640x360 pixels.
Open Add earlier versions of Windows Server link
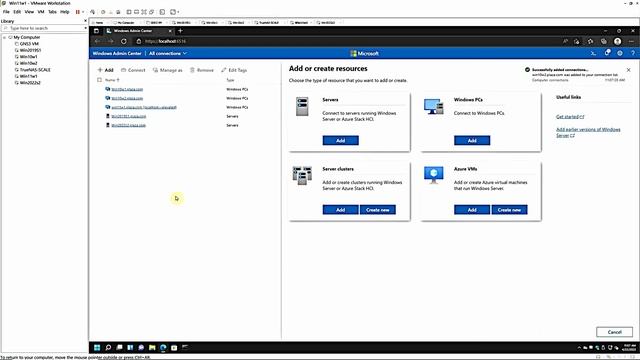(588, 132)
